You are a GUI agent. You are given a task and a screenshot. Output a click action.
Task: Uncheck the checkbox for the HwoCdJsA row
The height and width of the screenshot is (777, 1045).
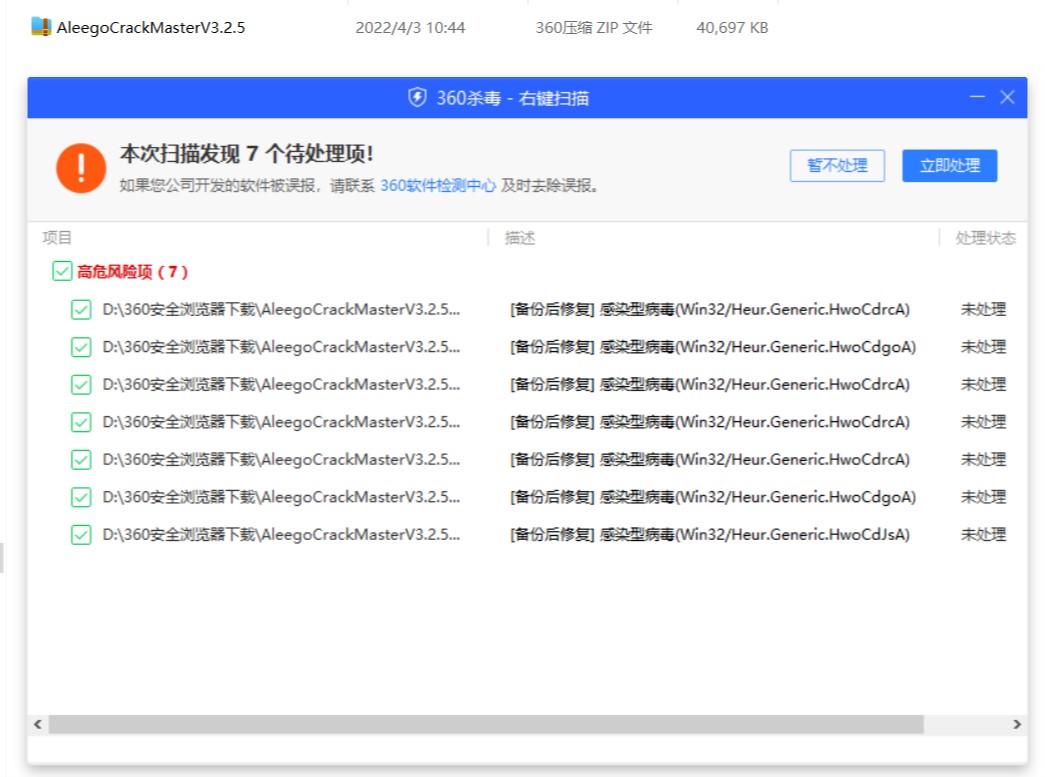(81, 534)
